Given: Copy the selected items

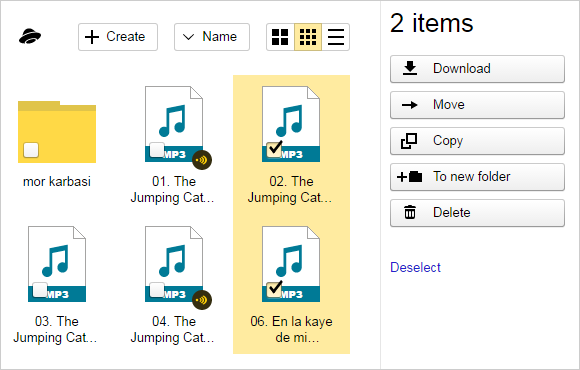Looking at the screenshot, I should [x=477, y=141].
